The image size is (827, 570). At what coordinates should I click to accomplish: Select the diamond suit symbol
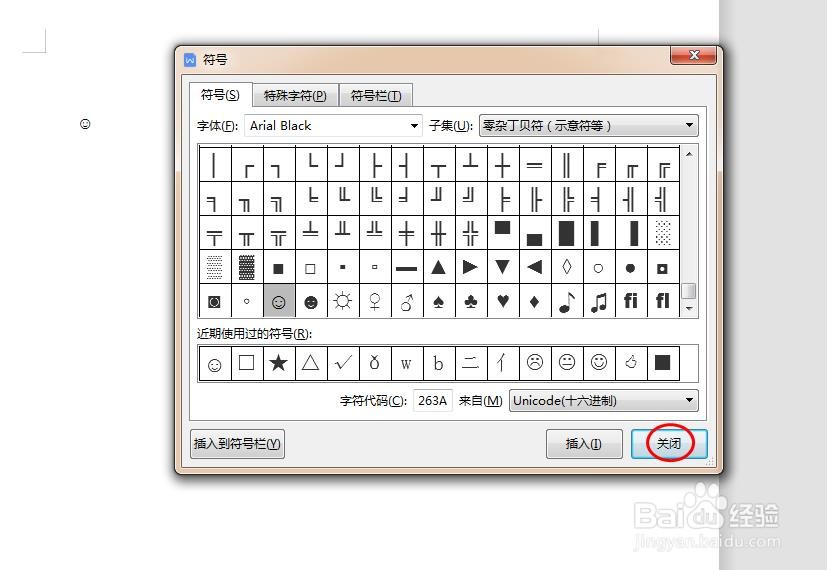535,302
